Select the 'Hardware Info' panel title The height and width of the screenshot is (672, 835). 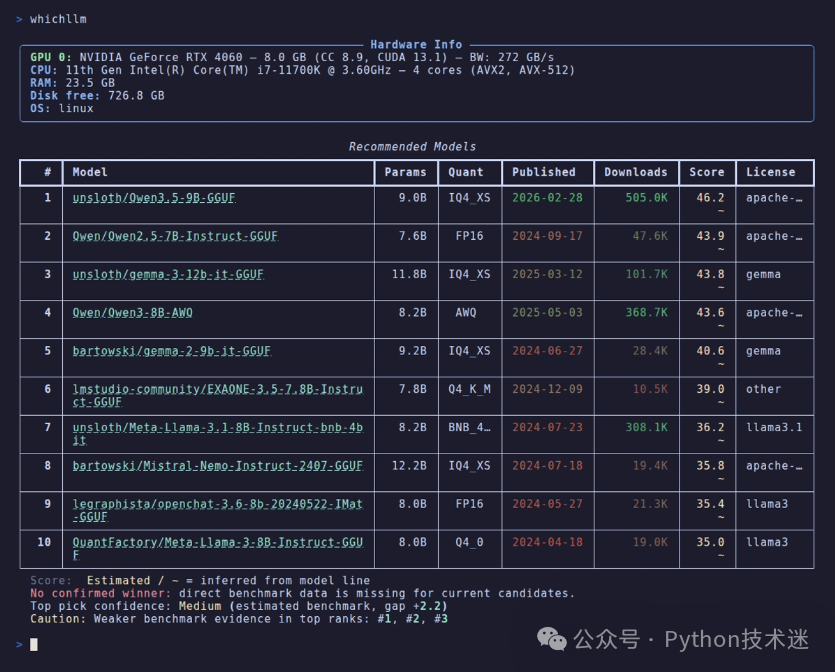(416, 45)
